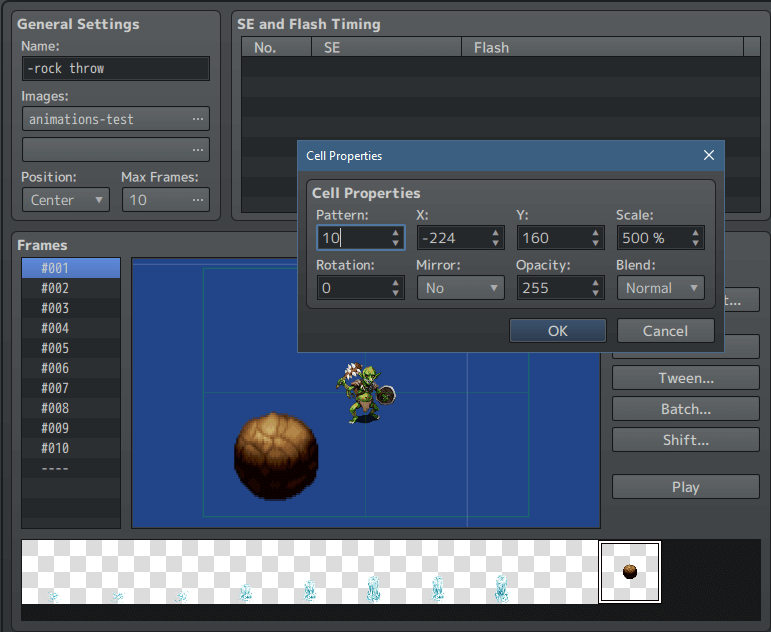Increase Y value with up arrow
This screenshot has height=632, width=771.
(595, 233)
